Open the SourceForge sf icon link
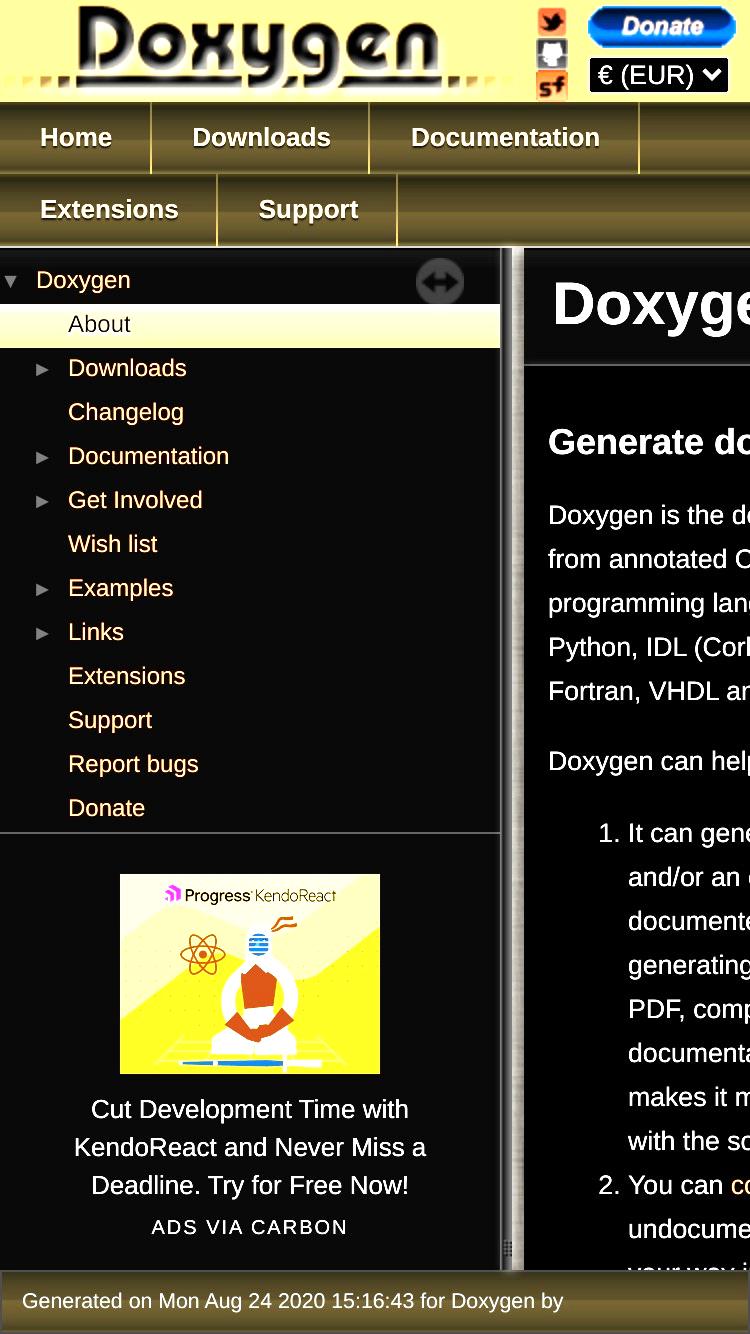The height and width of the screenshot is (1334, 750). (552, 85)
